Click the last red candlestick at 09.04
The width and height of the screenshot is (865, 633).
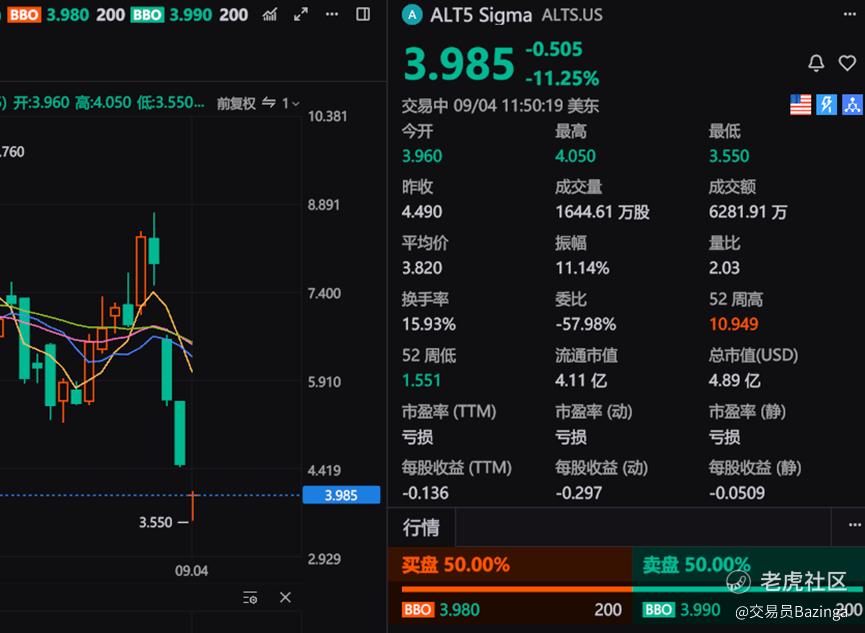193,506
